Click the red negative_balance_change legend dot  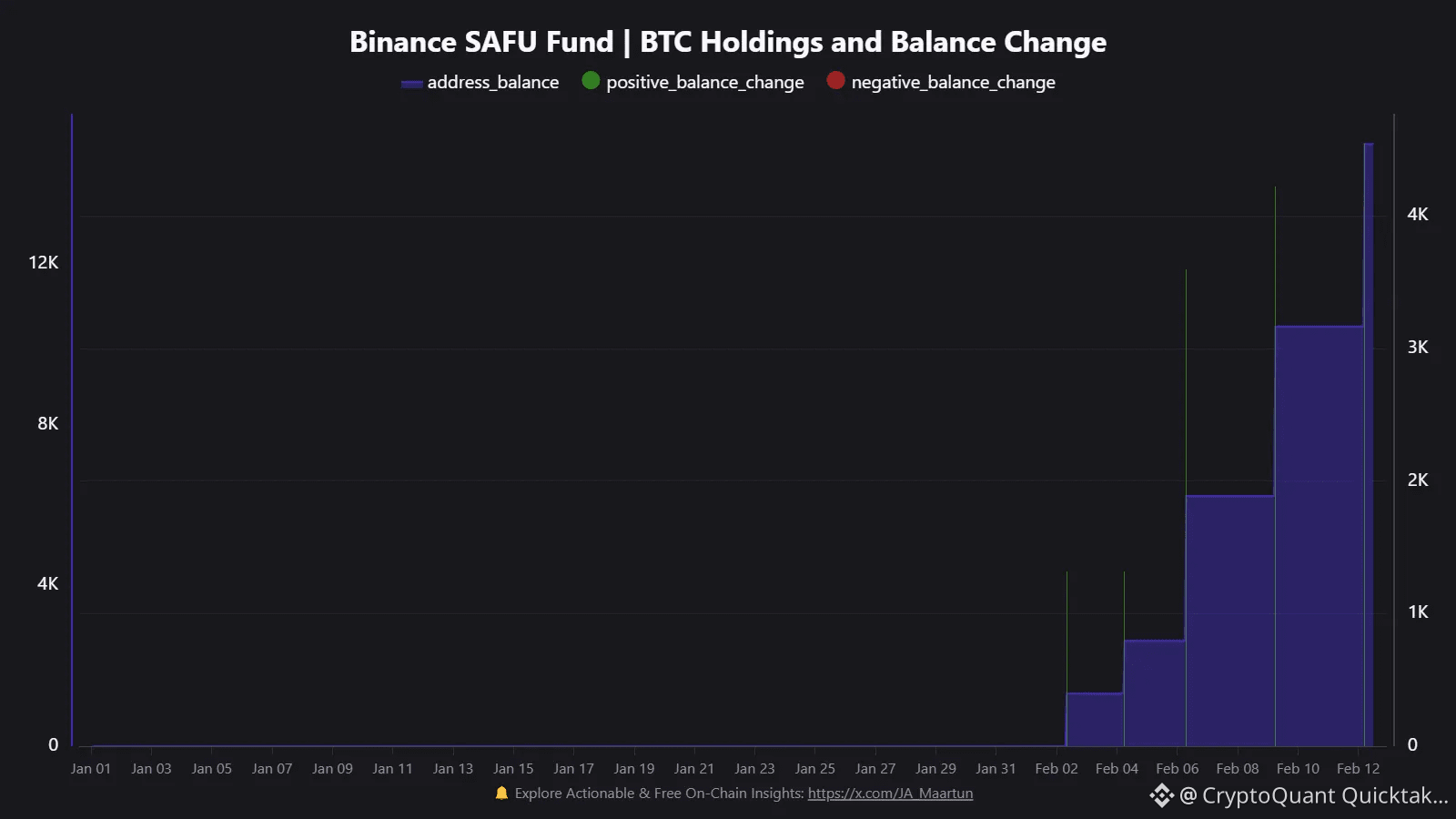(x=835, y=81)
